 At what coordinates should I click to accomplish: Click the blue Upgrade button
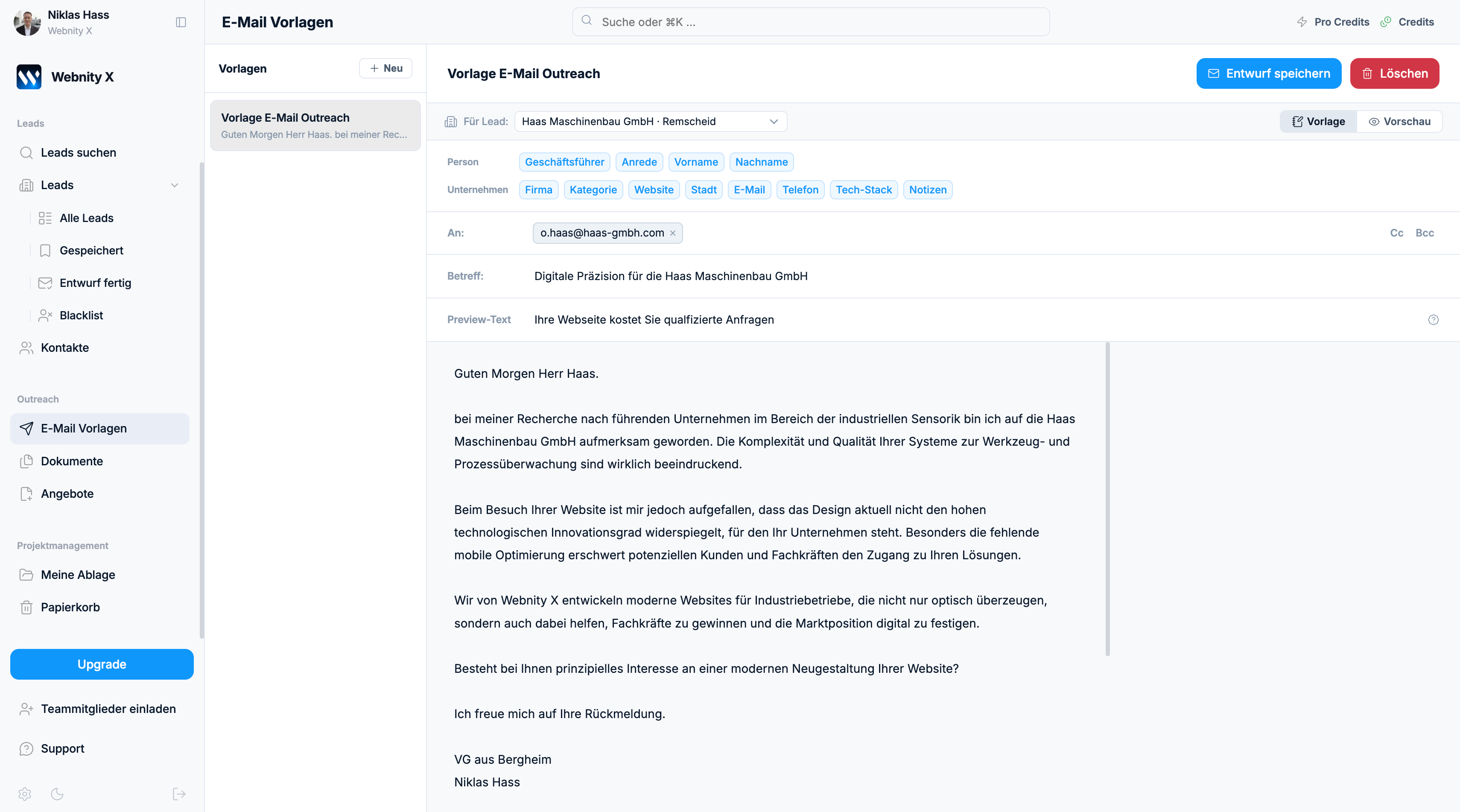tap(102, 664)
